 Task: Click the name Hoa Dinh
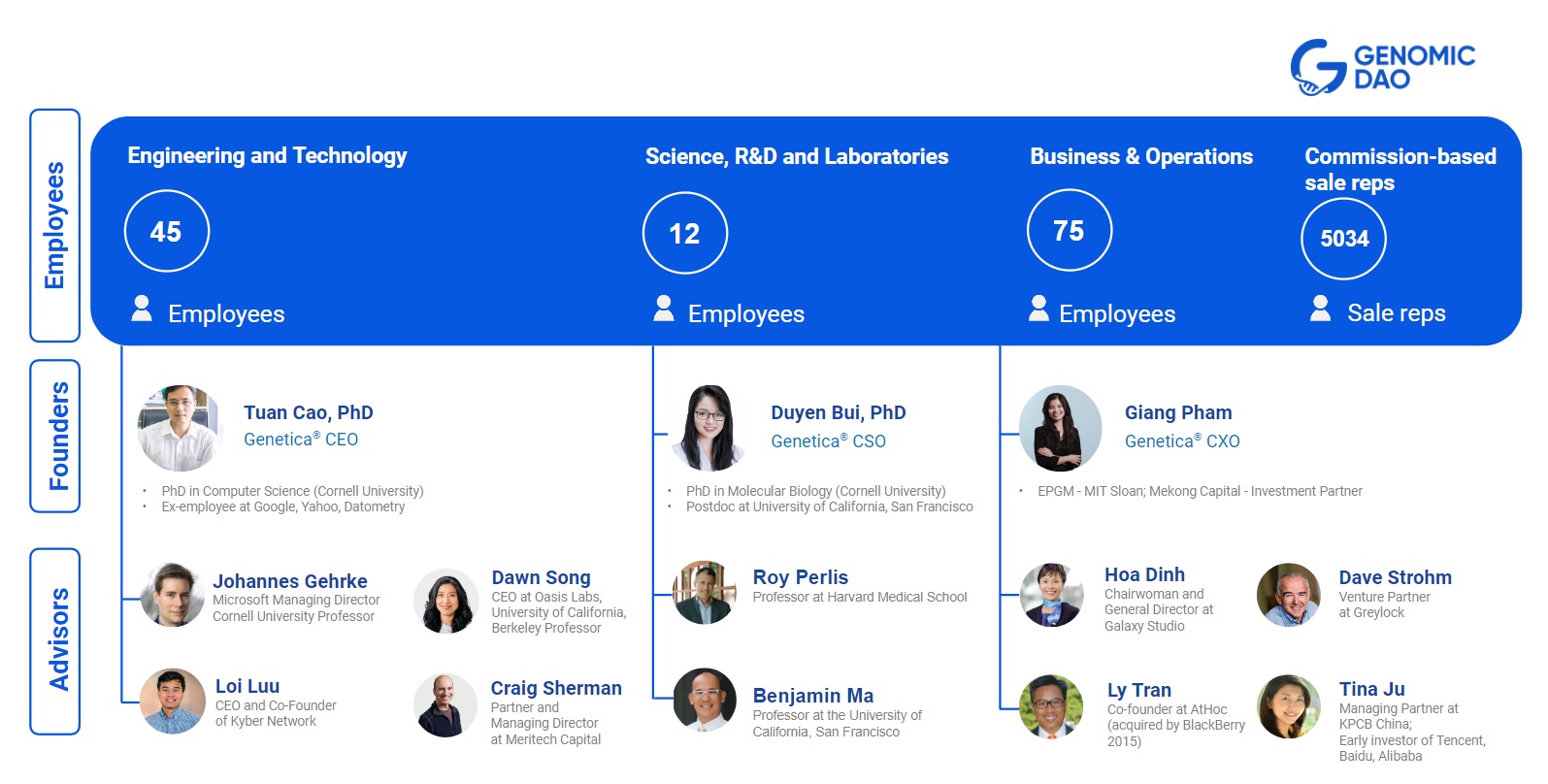[1144, 574]
